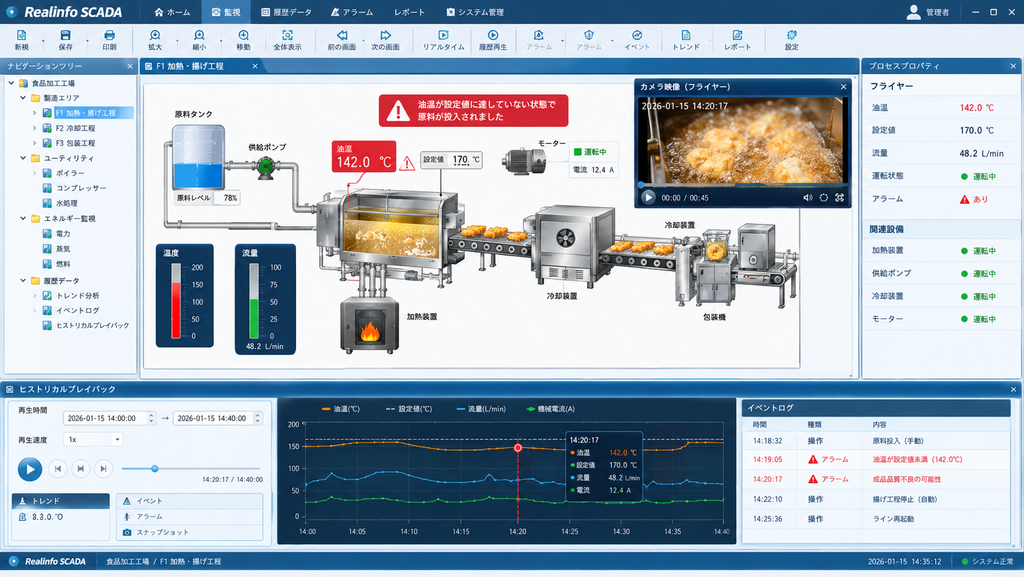Play the fryer camera video
Screen dimensions: 1024x577
tap(648, 197)
